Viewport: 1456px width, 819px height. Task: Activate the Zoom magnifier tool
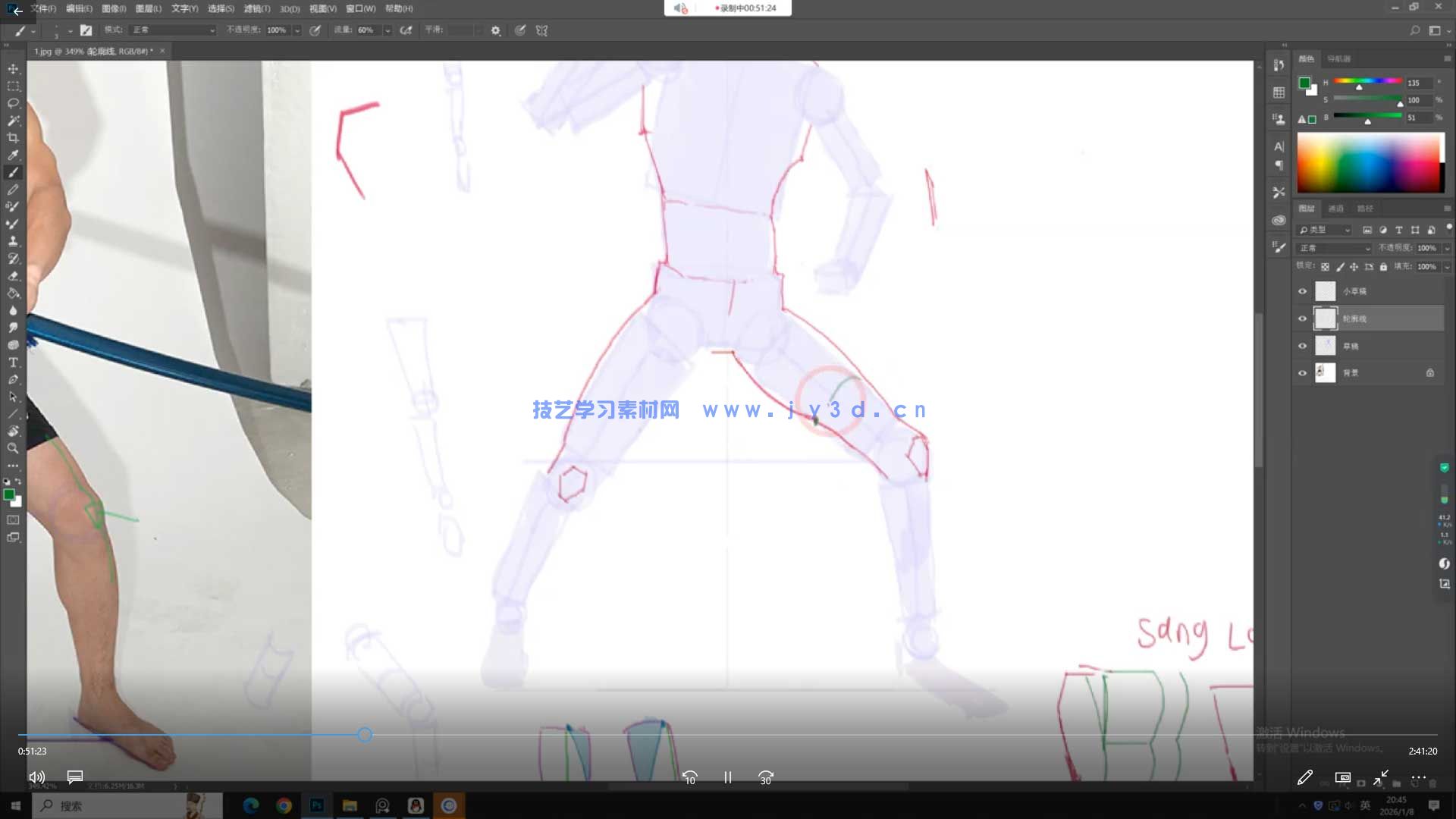(x=13, y=448)
